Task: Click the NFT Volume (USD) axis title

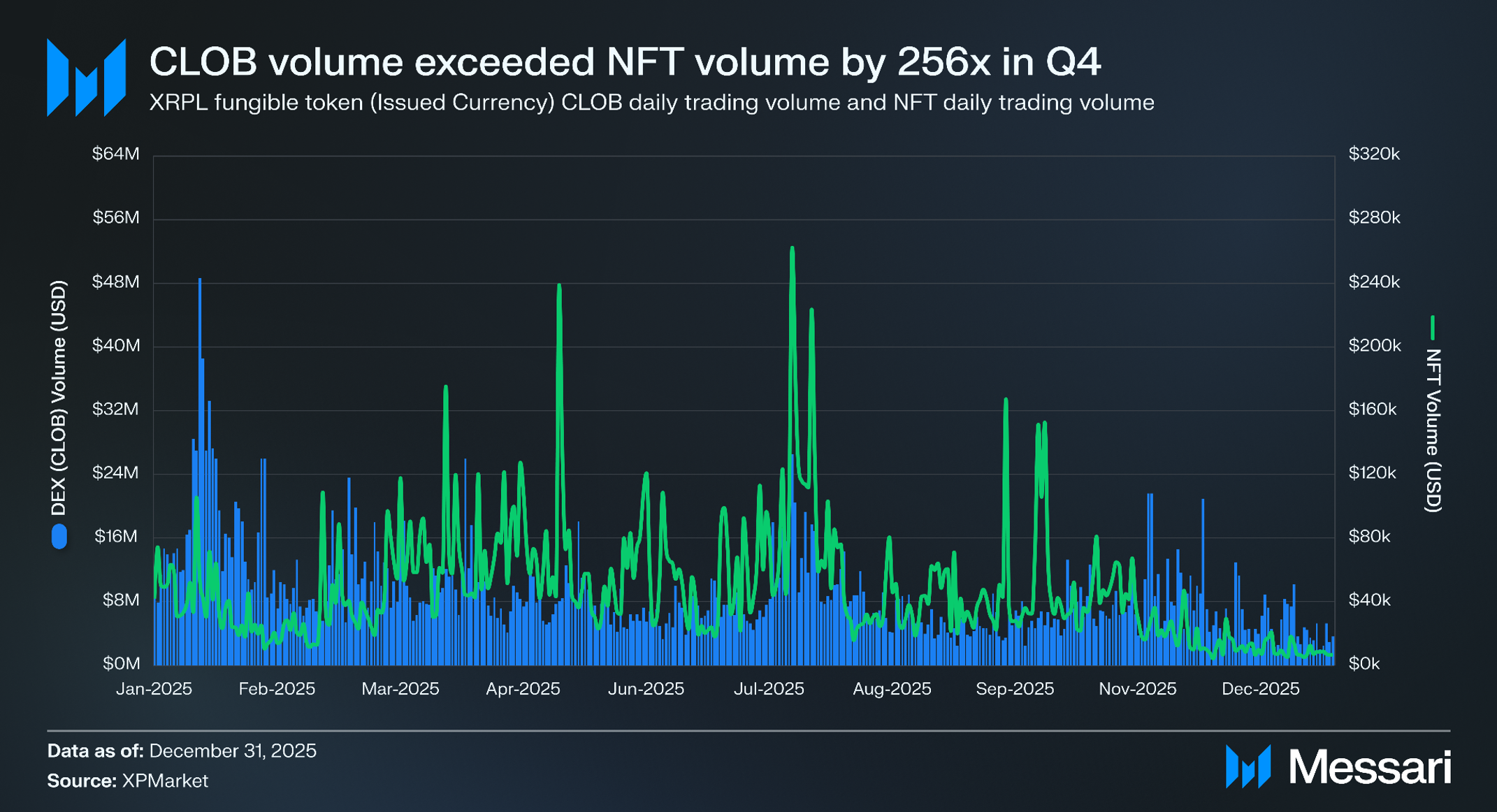Action: 1433,430
